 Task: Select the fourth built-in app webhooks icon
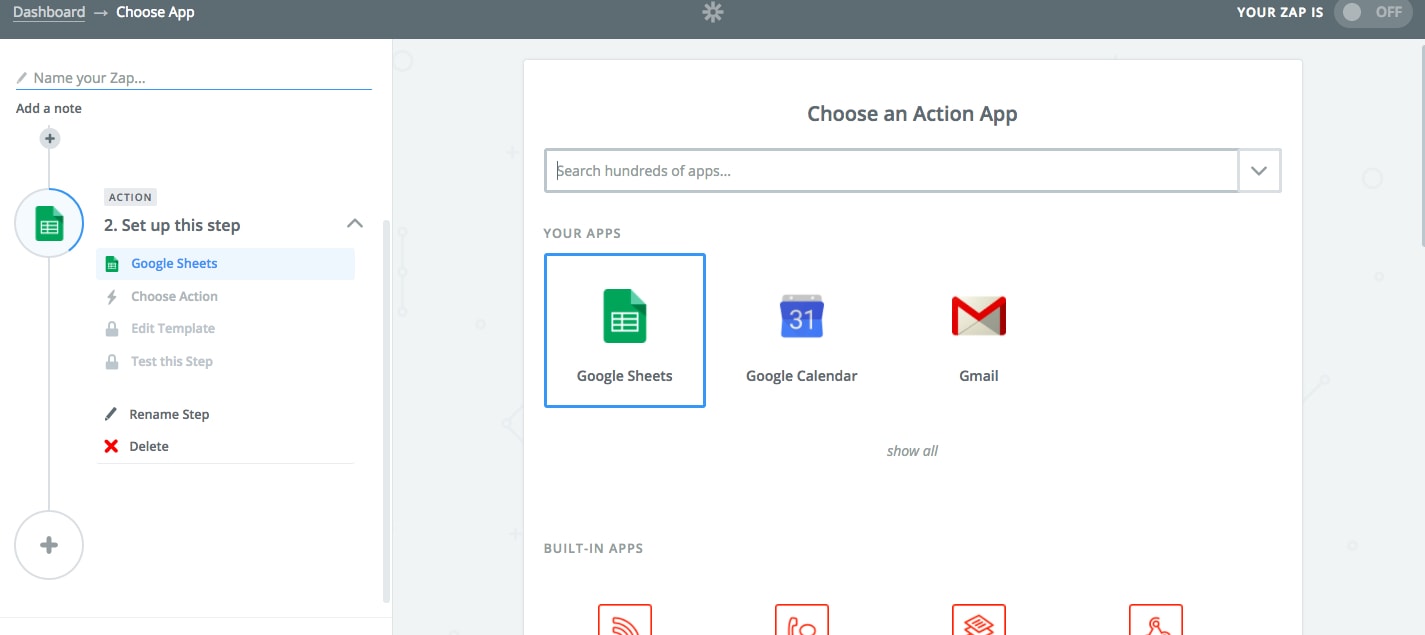click(1156, 620)
